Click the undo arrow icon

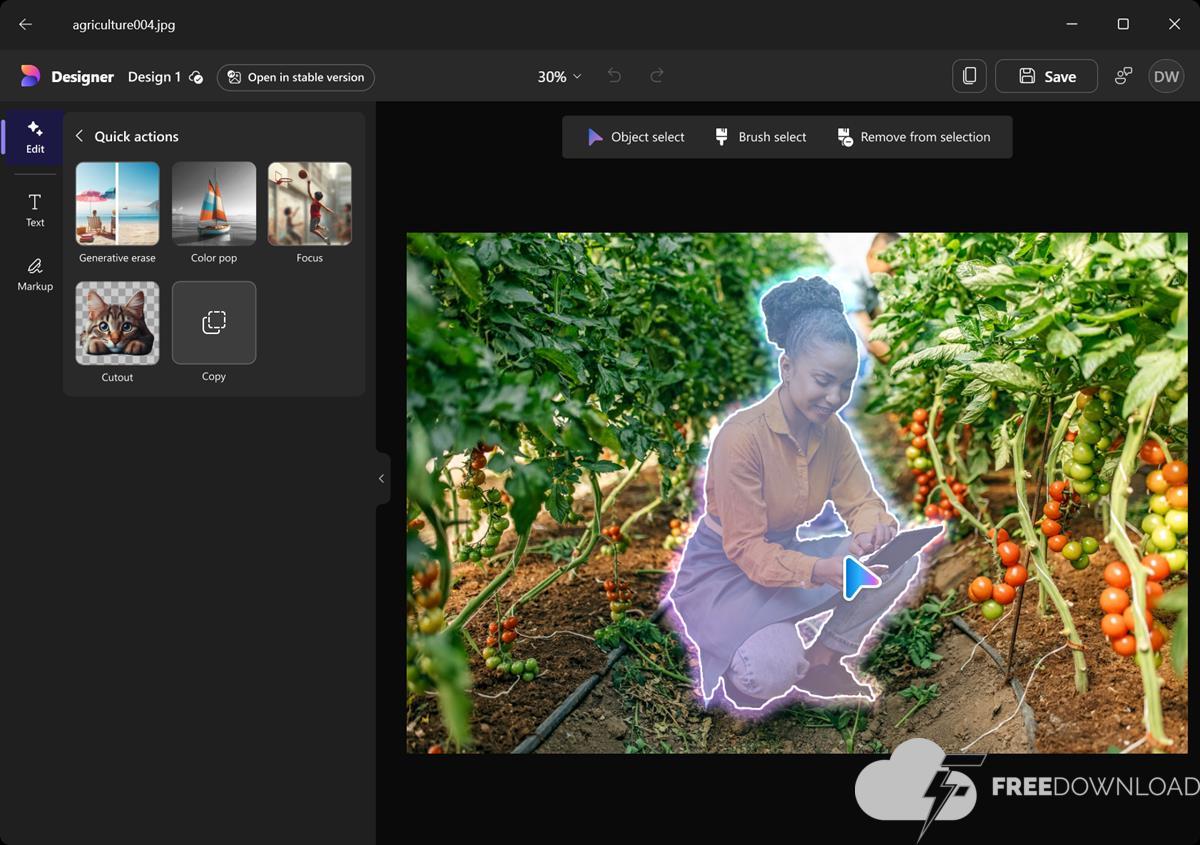pos(615,76)
